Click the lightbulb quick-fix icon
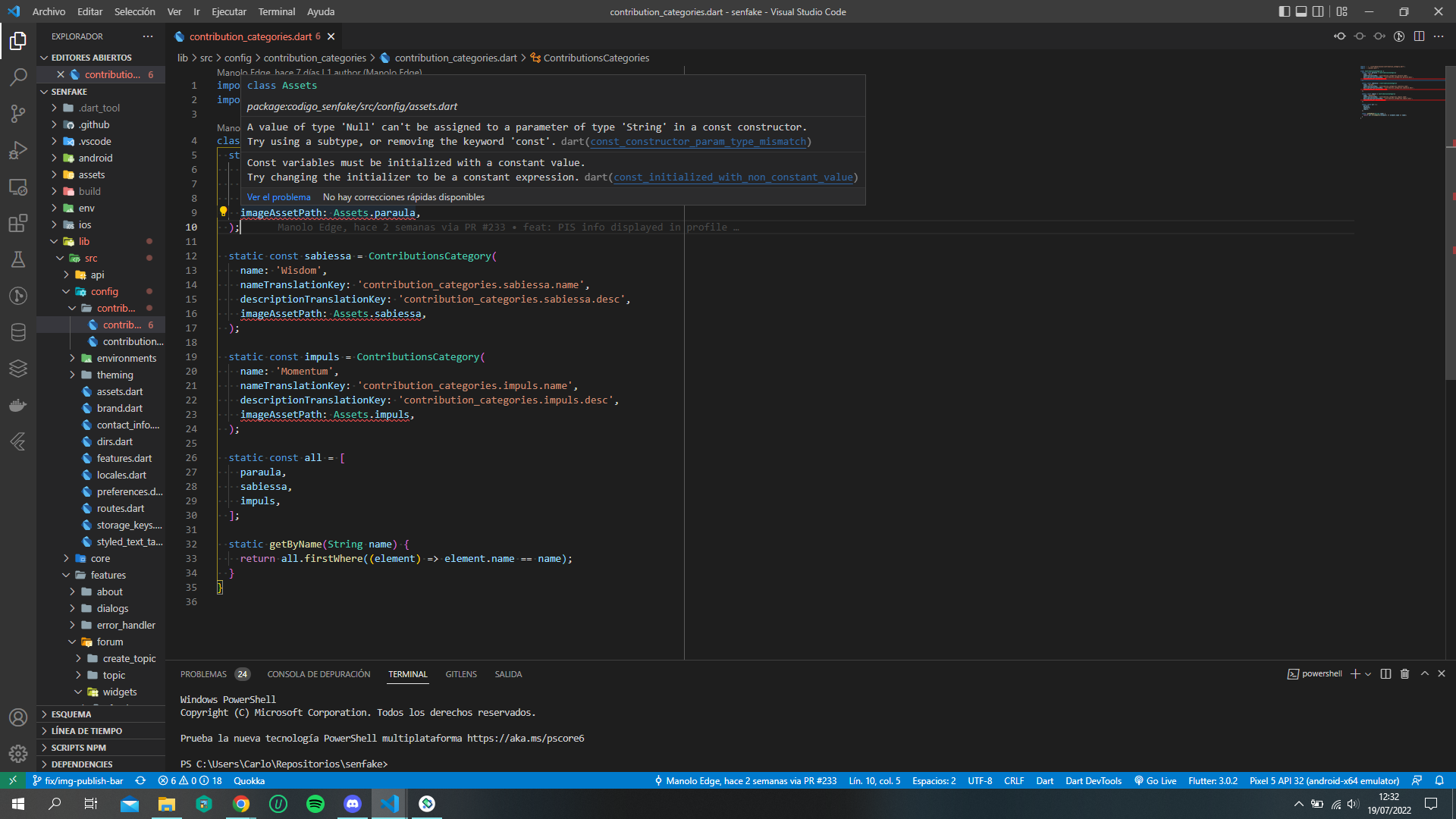The width and height of the screenshot is (1456, 819). pyautogui.click(x=223, y=212)
